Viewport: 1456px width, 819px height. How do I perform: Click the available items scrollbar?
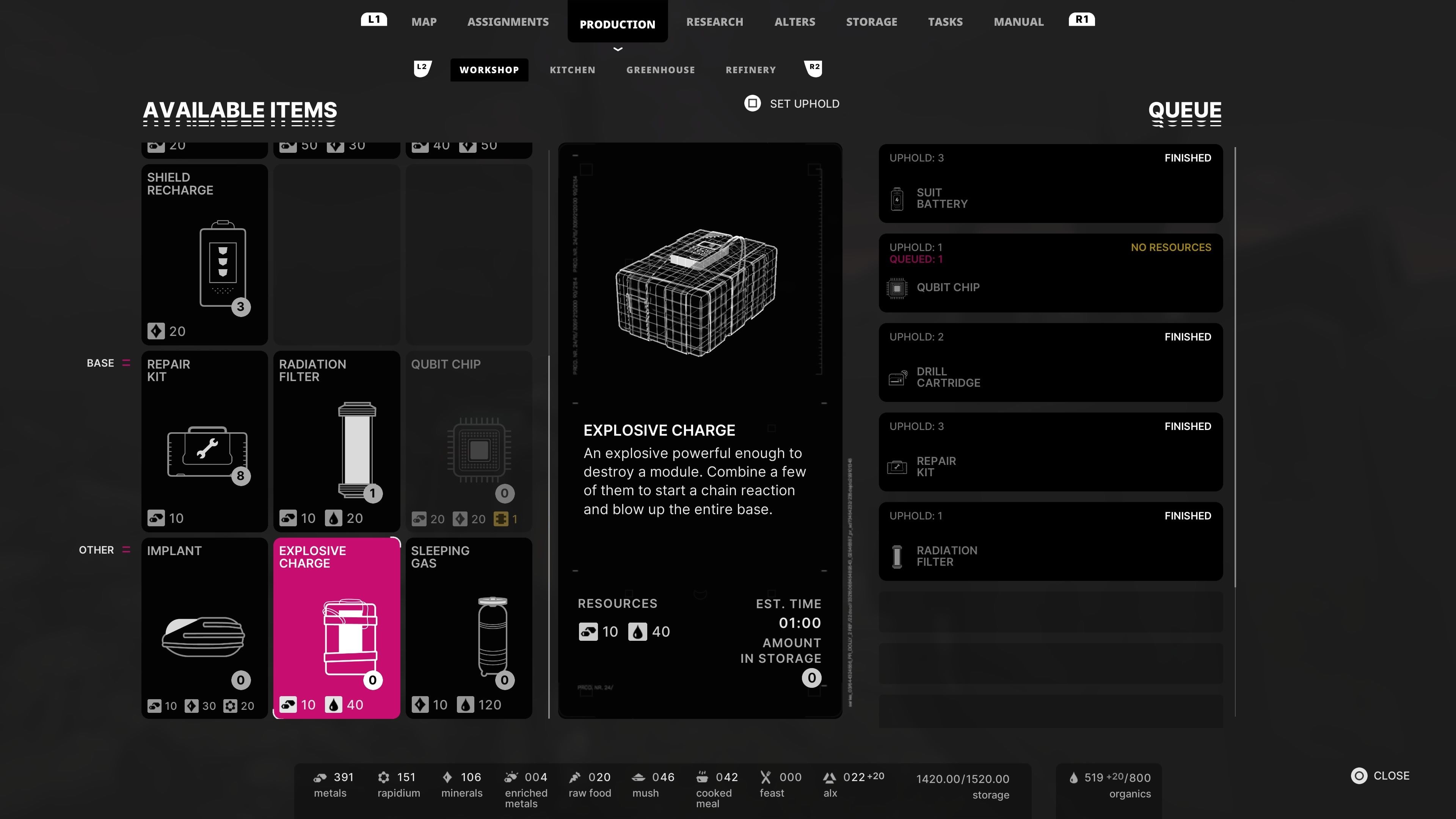(549, 537)
